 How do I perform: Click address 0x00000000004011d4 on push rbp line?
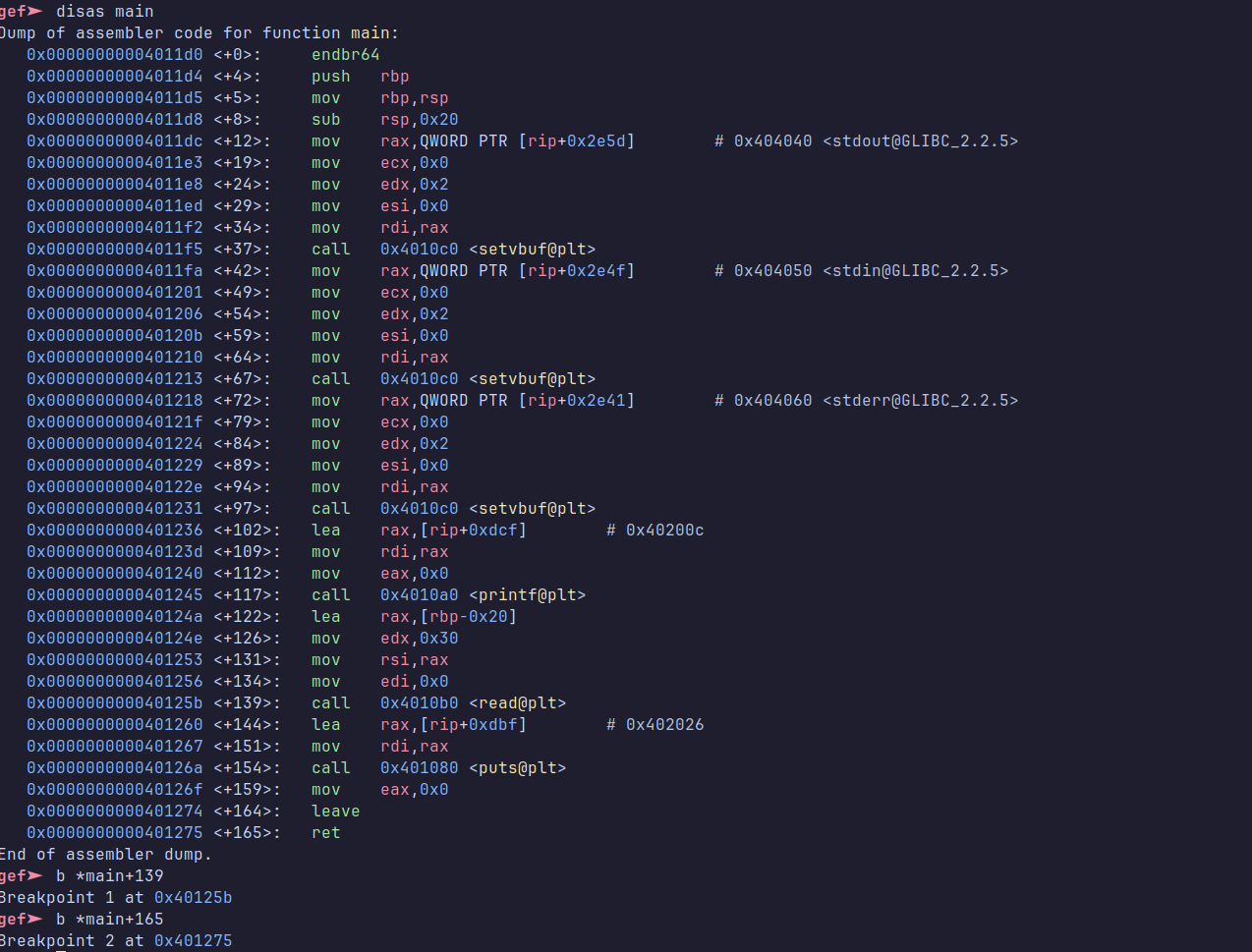click(115, 76)
